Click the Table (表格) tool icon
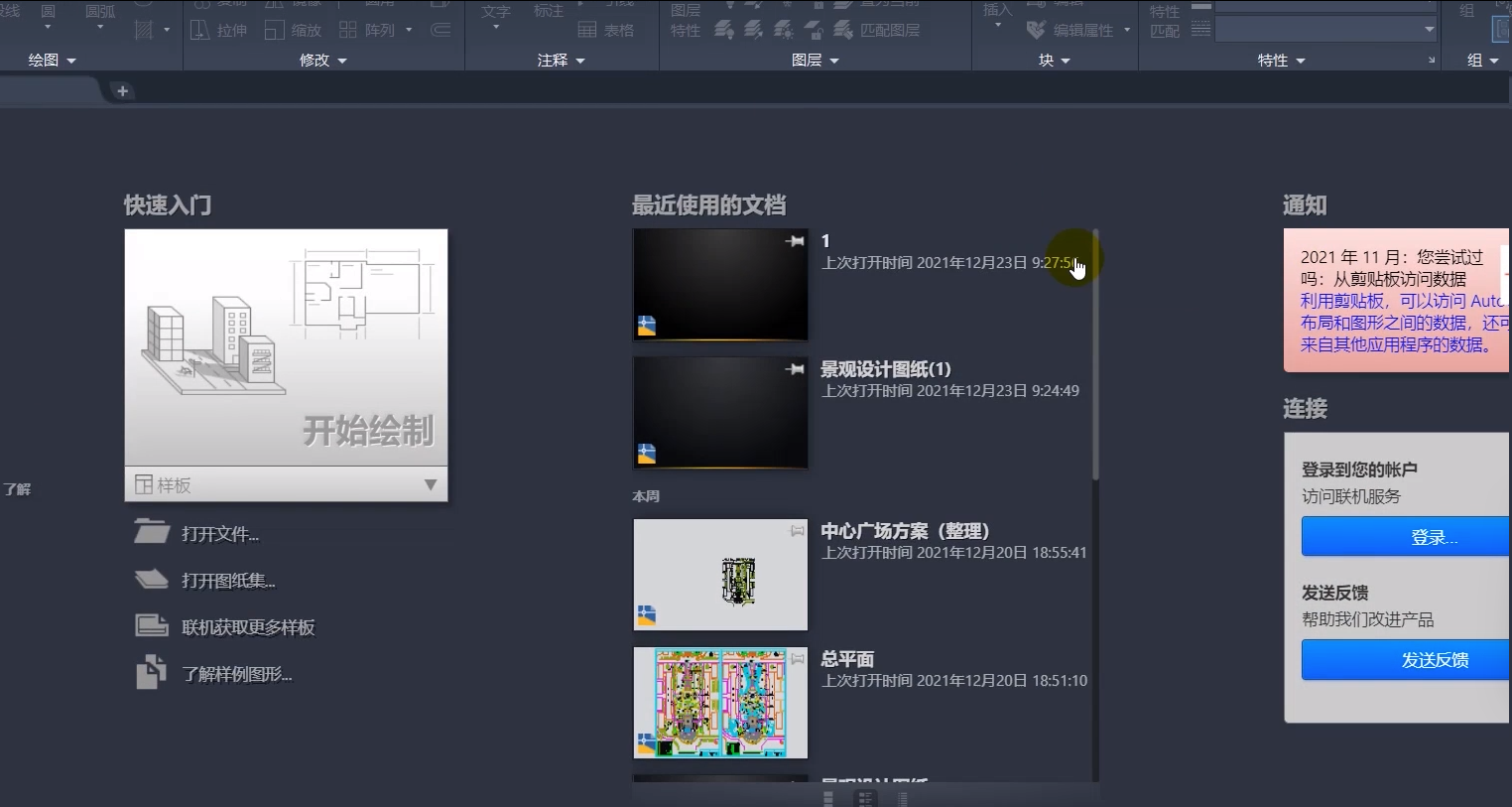This screenshot has width=1512, height=807. tap(587, 30)
